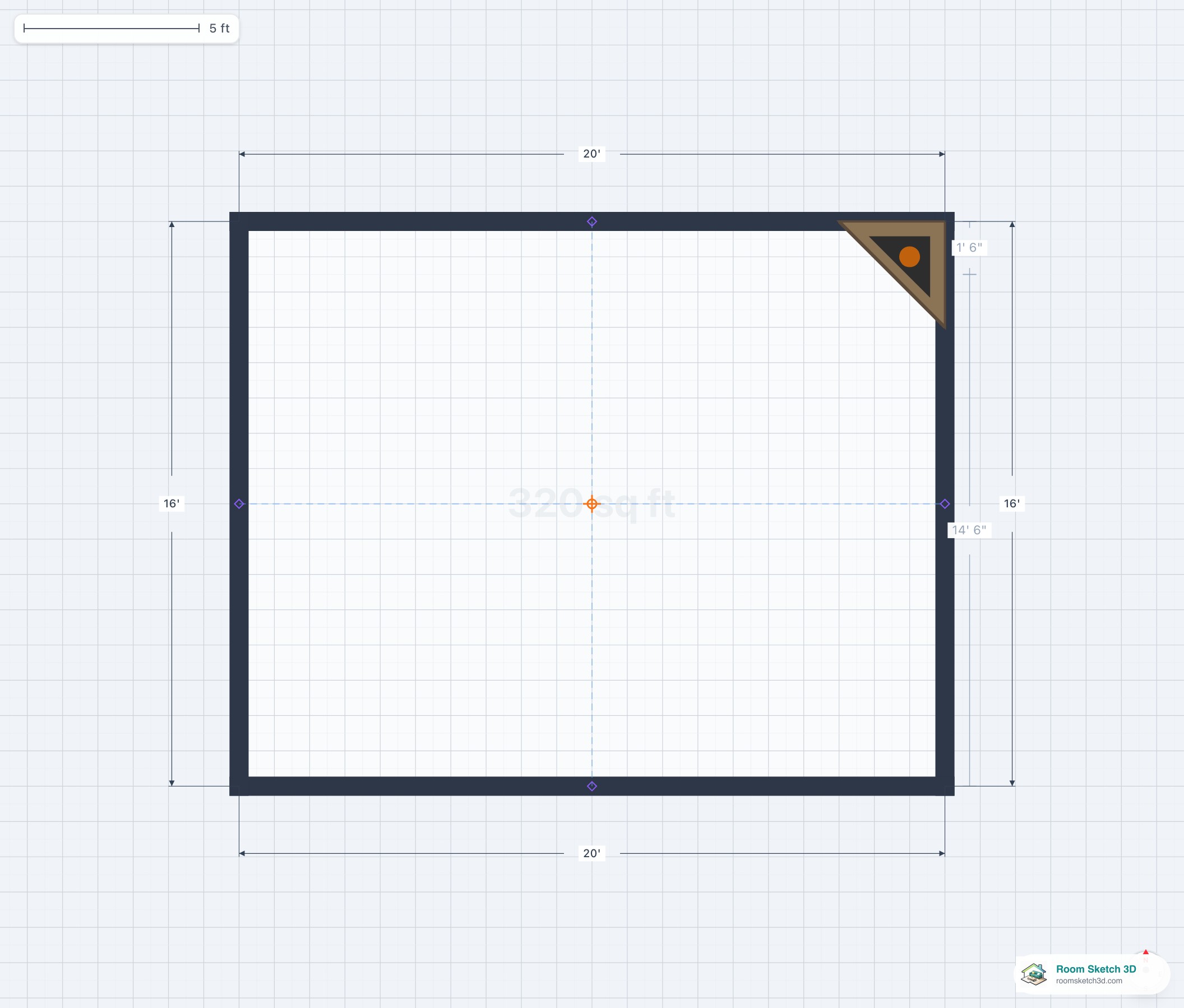Click the right 16' dimension label
Image resolution: width=1184 pixels, height=1008 pixels.
pyautogui.click(x=1012, y=503)
